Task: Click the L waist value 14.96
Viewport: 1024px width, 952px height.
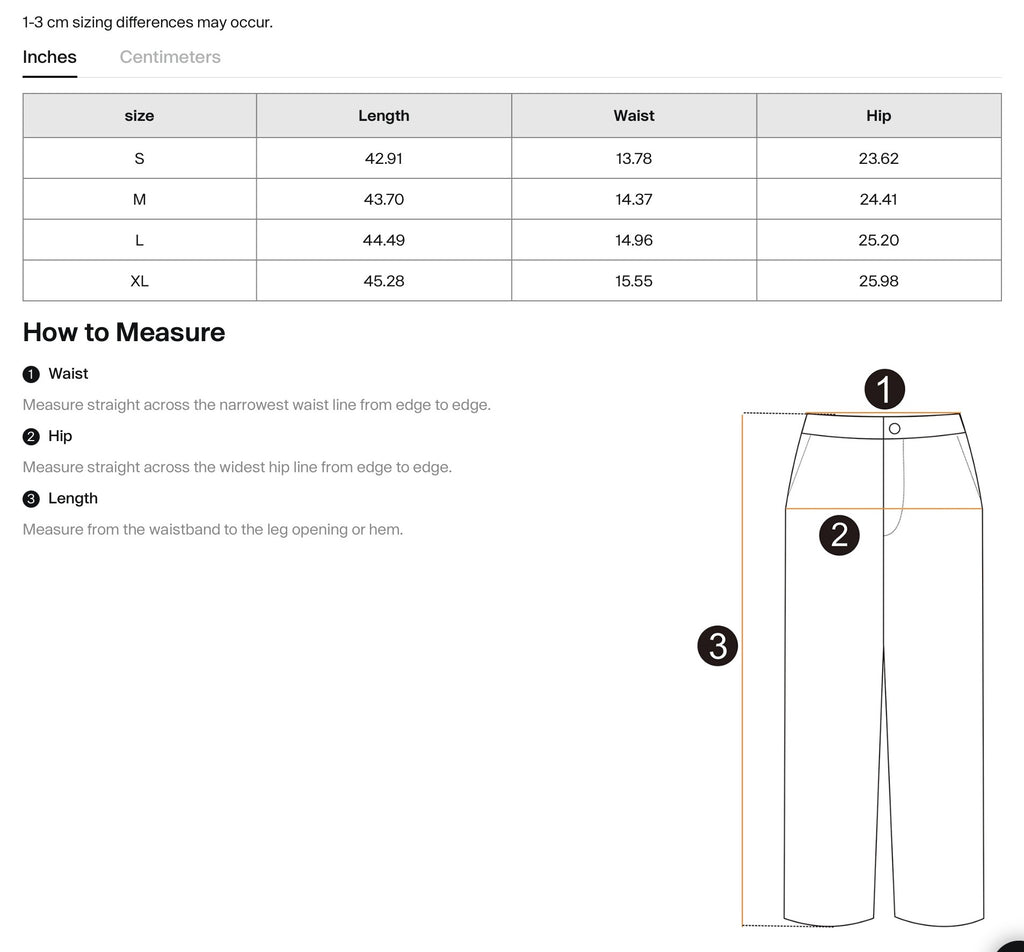Action: [634, 240]
